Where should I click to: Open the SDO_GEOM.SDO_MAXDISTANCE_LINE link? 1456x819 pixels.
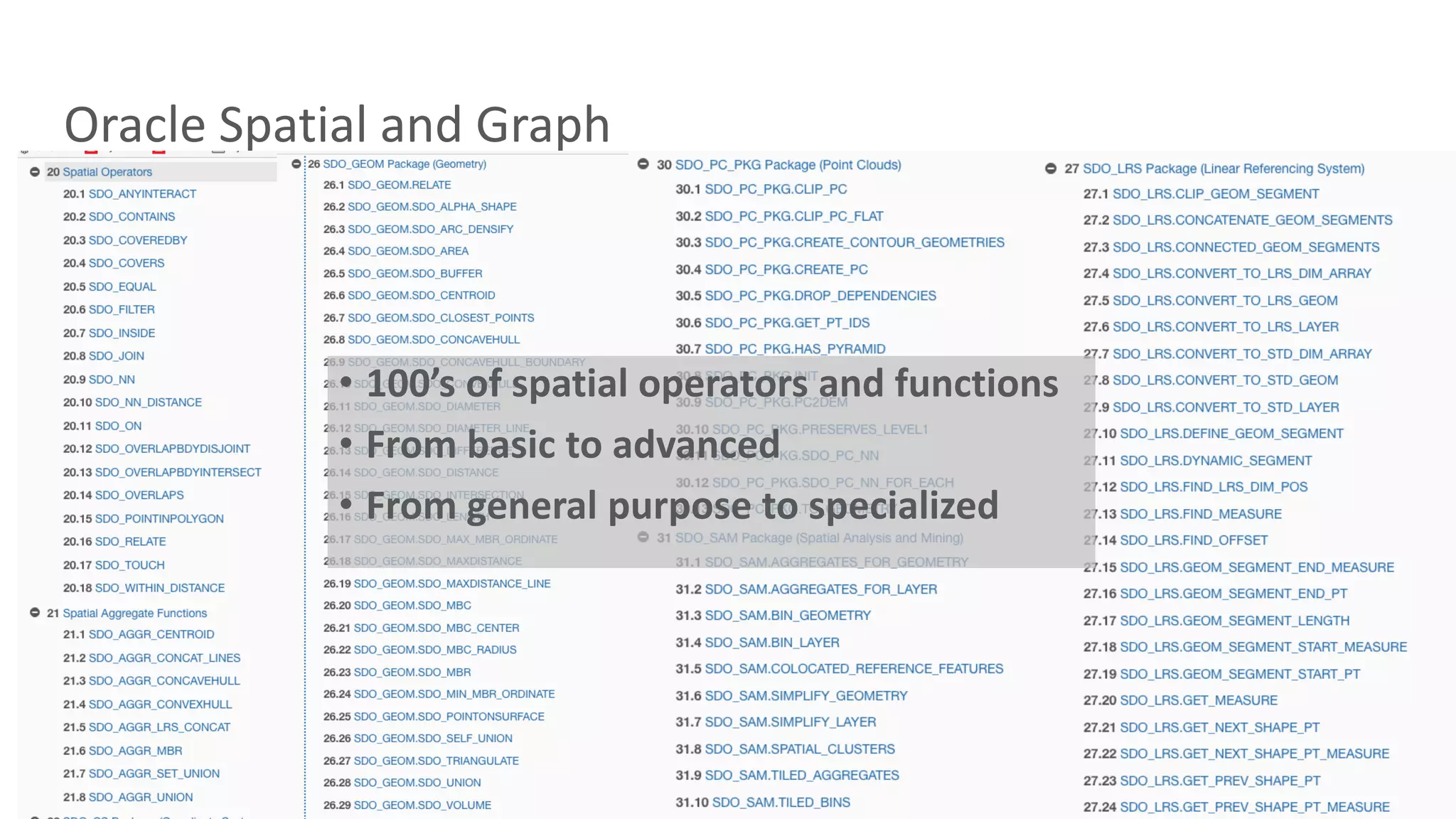pyautogui.click(x=452, y=584)
